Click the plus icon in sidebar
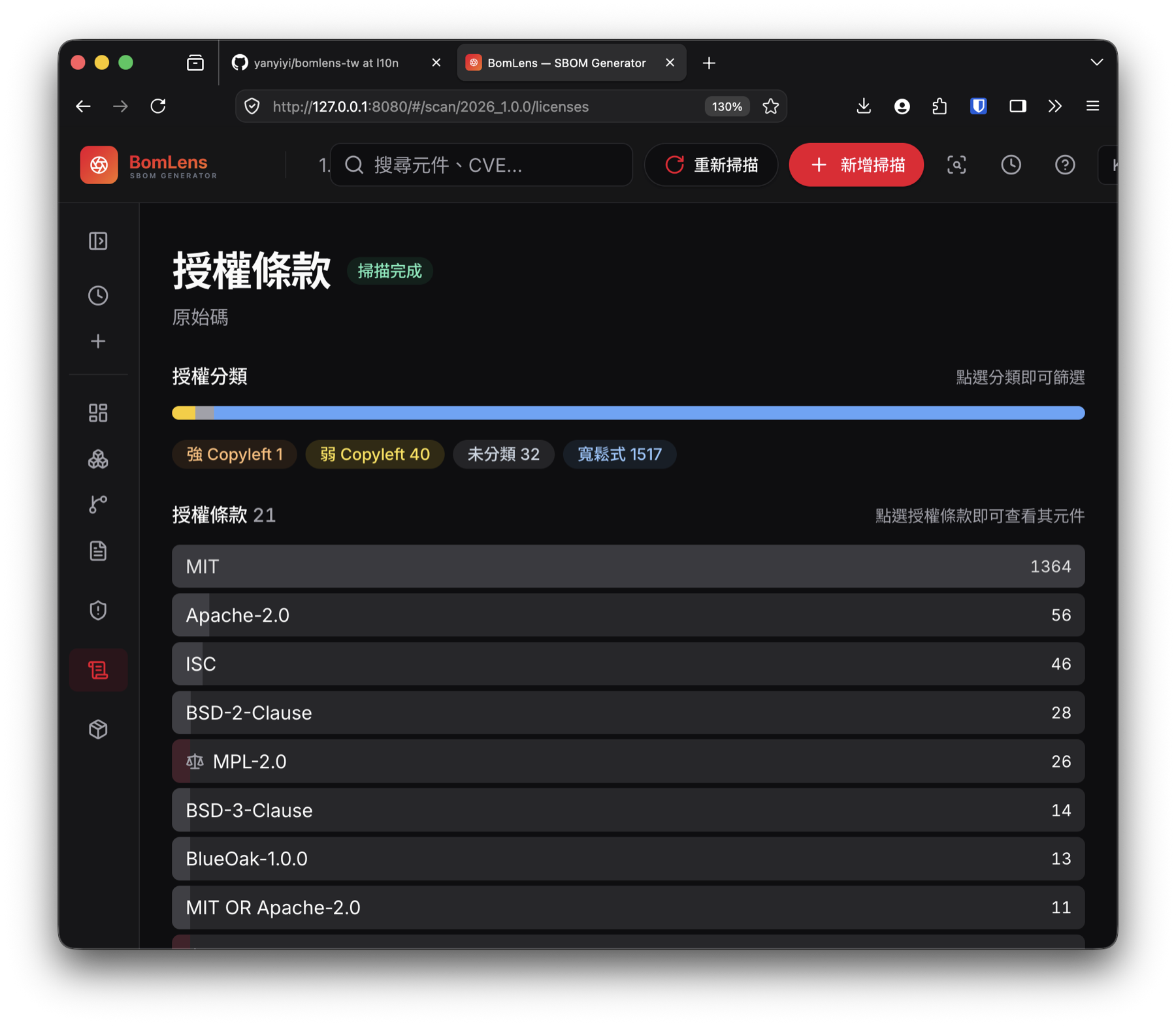This screenshot has height=1026, width=1176. point(98,341)
